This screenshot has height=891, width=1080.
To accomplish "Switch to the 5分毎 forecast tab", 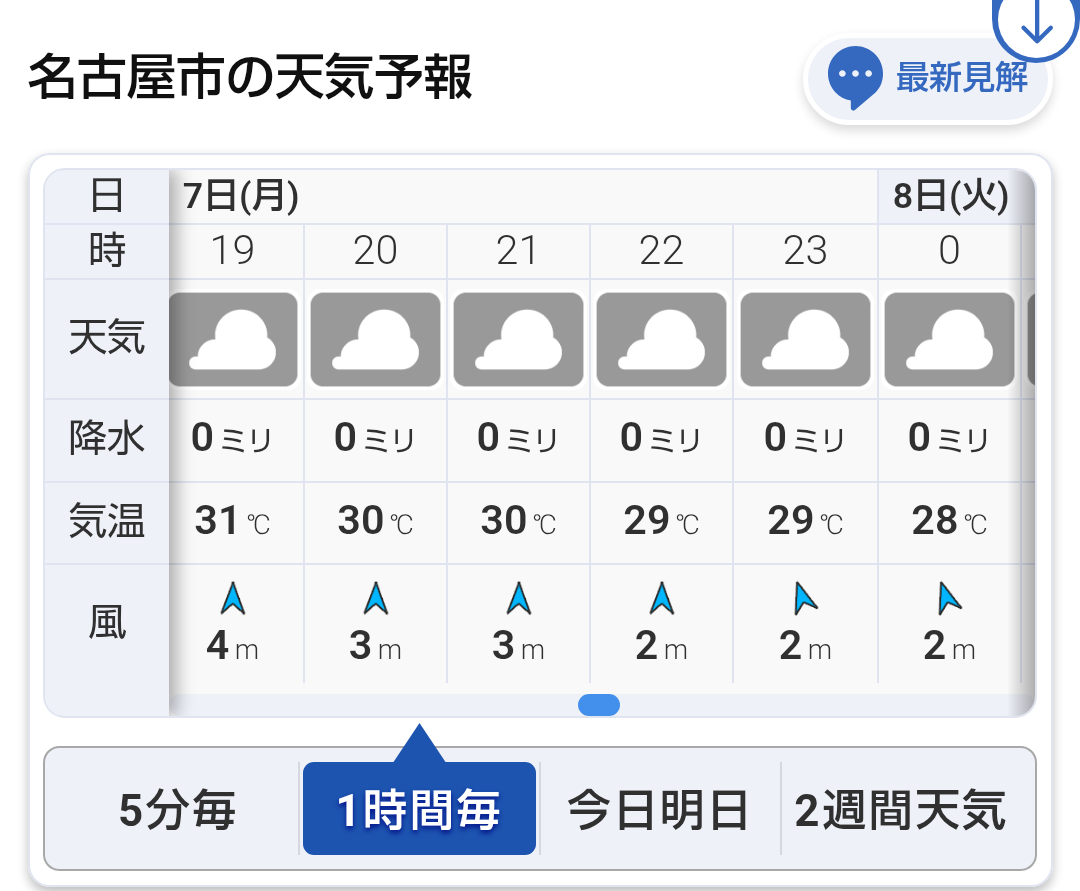I will 177,809.
